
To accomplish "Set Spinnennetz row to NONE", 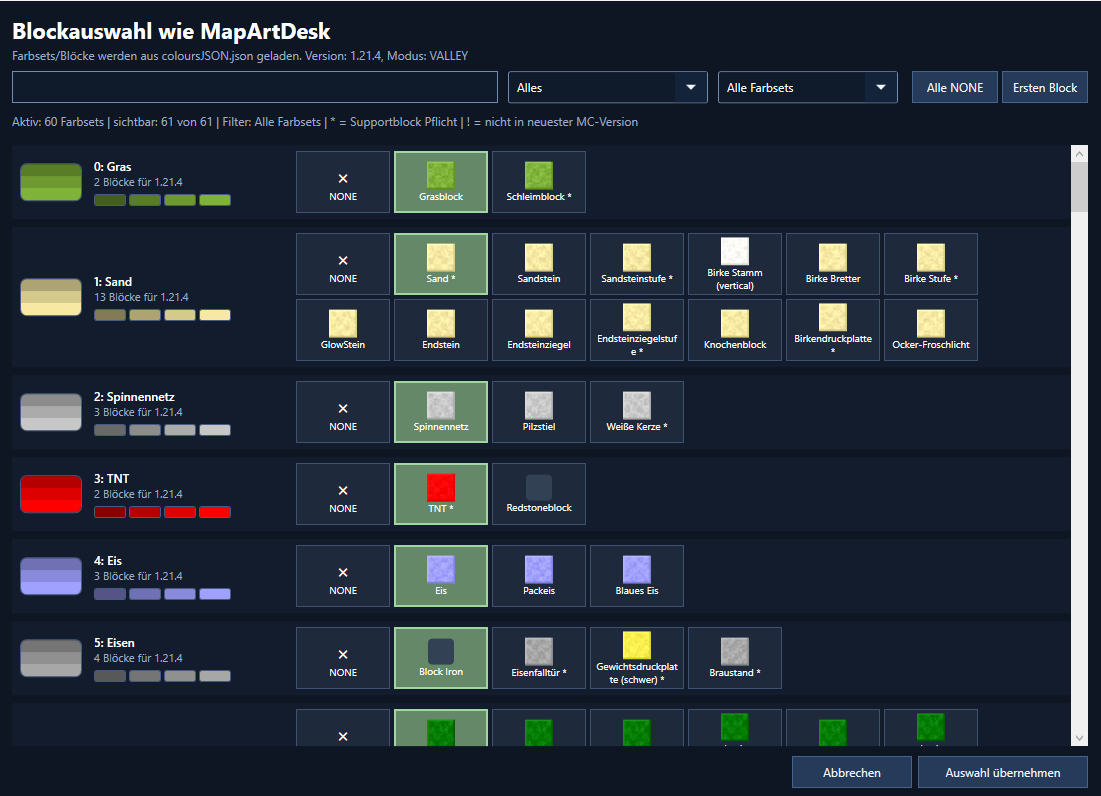I will [343, 412].
